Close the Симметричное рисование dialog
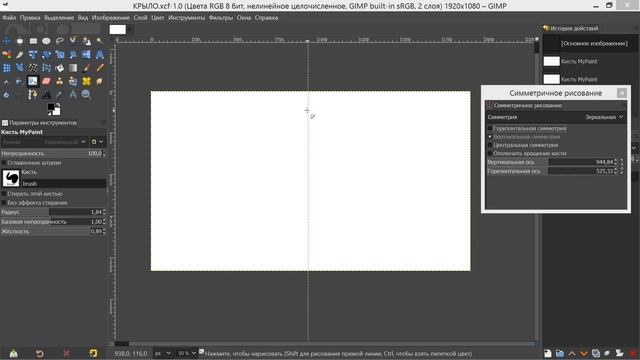Viewport: 640px width, 360px height. coord(622,93)
